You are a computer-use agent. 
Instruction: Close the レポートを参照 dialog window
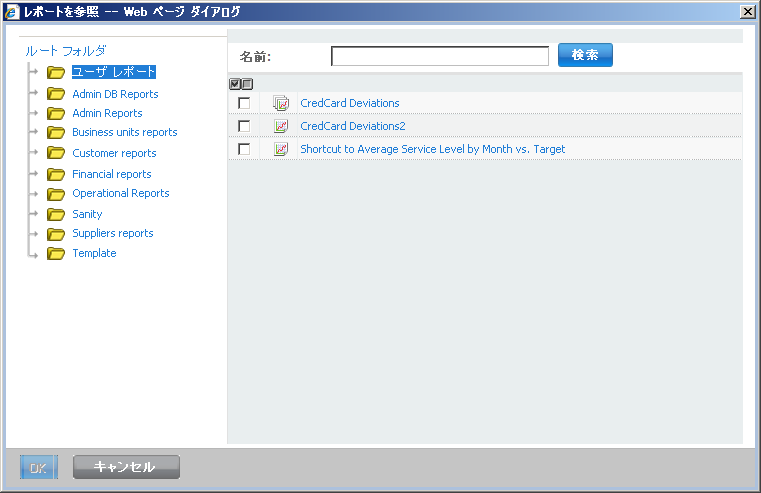(747, 12)
